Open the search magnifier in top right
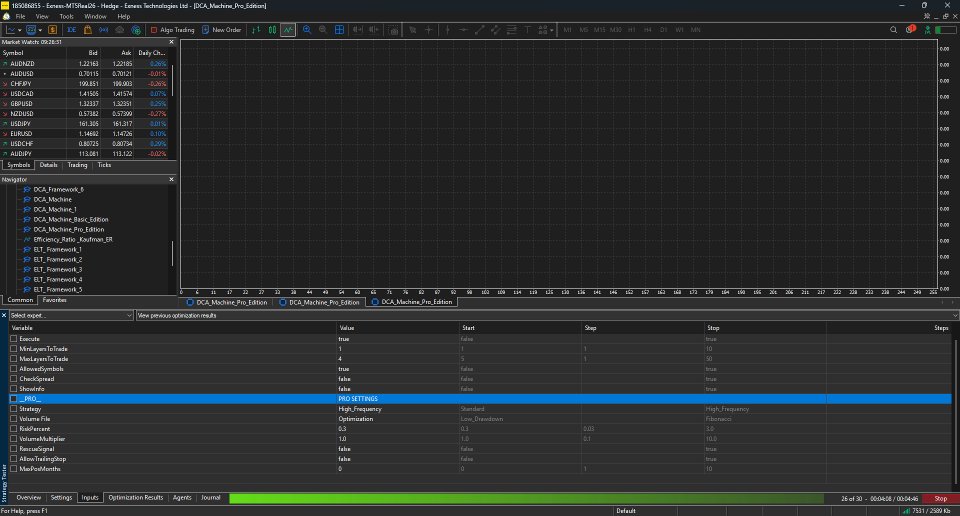Image resolution: width=960 pixels, height=516 pixels. click(893, 29)
